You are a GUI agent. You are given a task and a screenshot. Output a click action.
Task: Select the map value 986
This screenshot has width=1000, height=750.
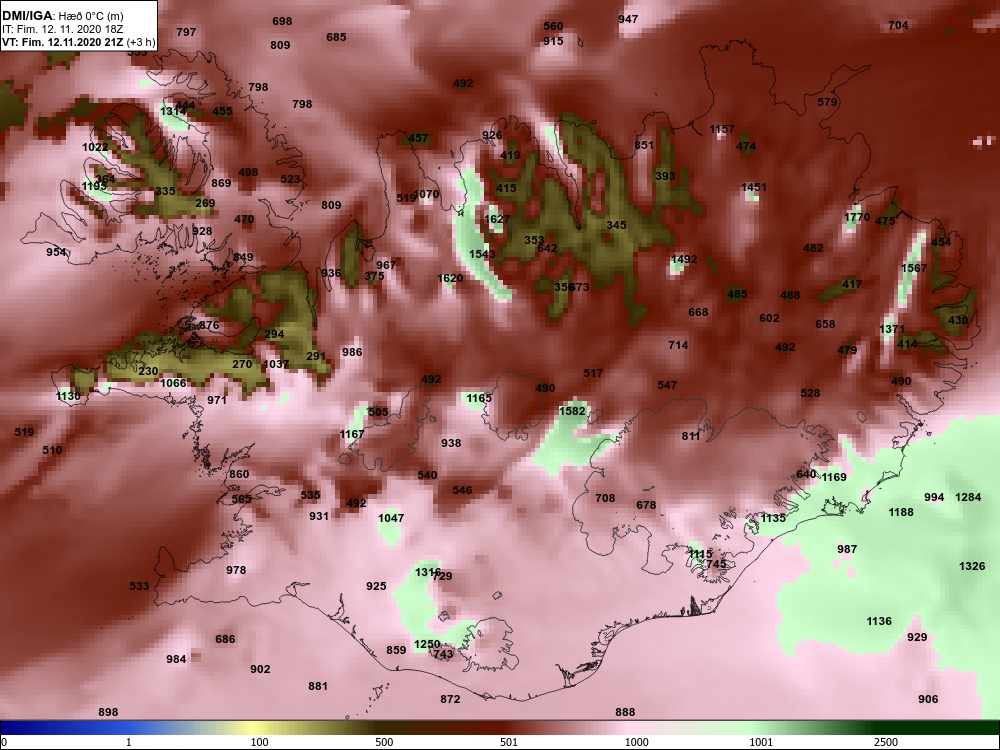(x=352, y=352)
